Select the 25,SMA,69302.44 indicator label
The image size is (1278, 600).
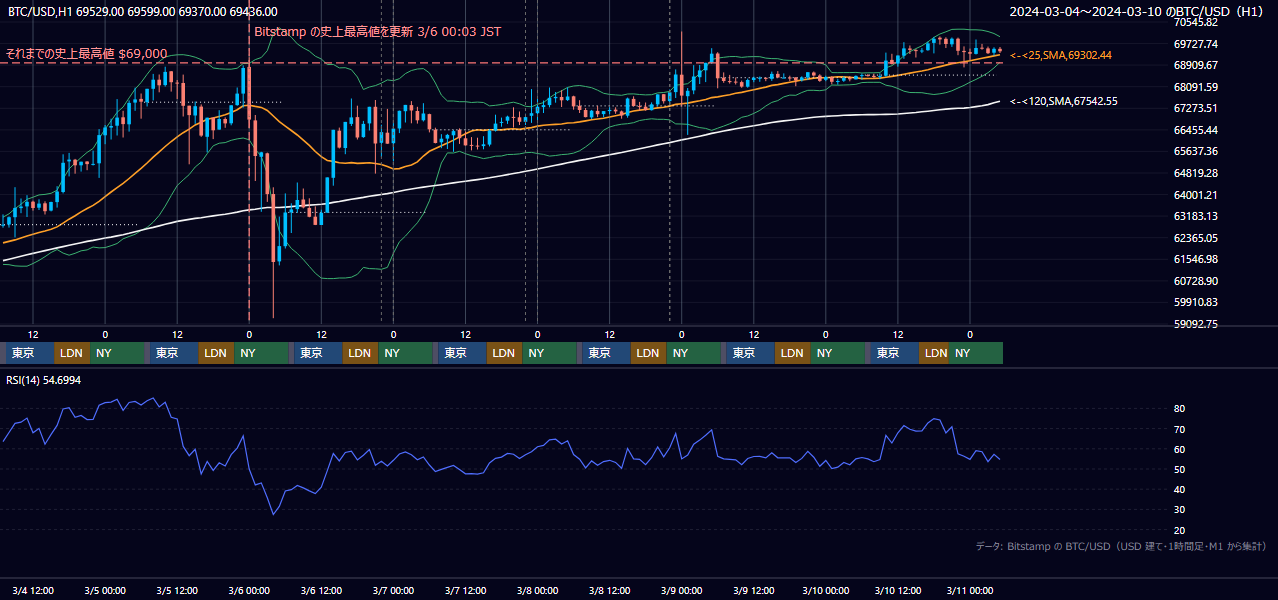point(1061,55)
